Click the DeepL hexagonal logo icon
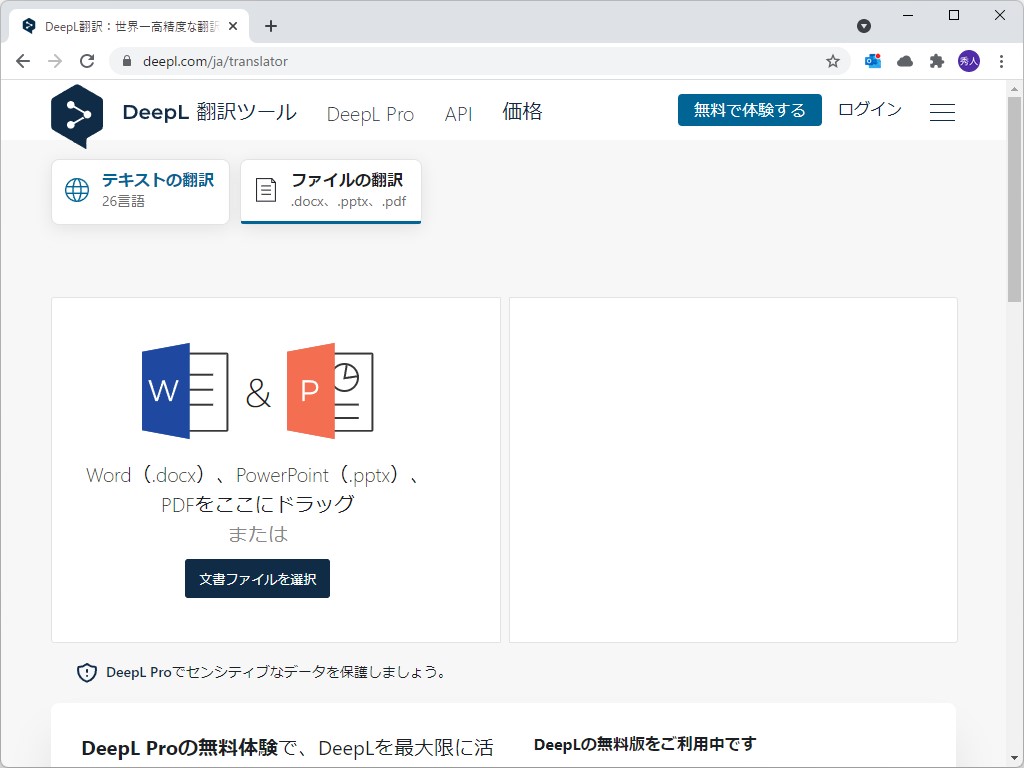 coord(77,115)
